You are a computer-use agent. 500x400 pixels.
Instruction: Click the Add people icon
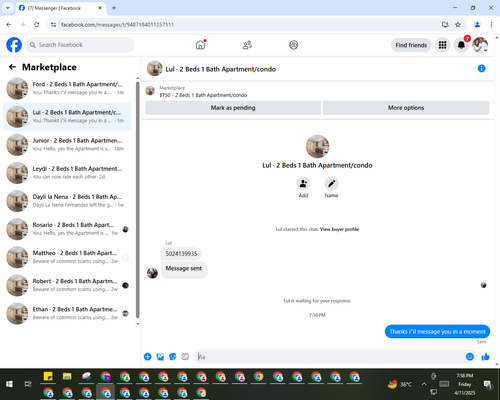point(303,184)
